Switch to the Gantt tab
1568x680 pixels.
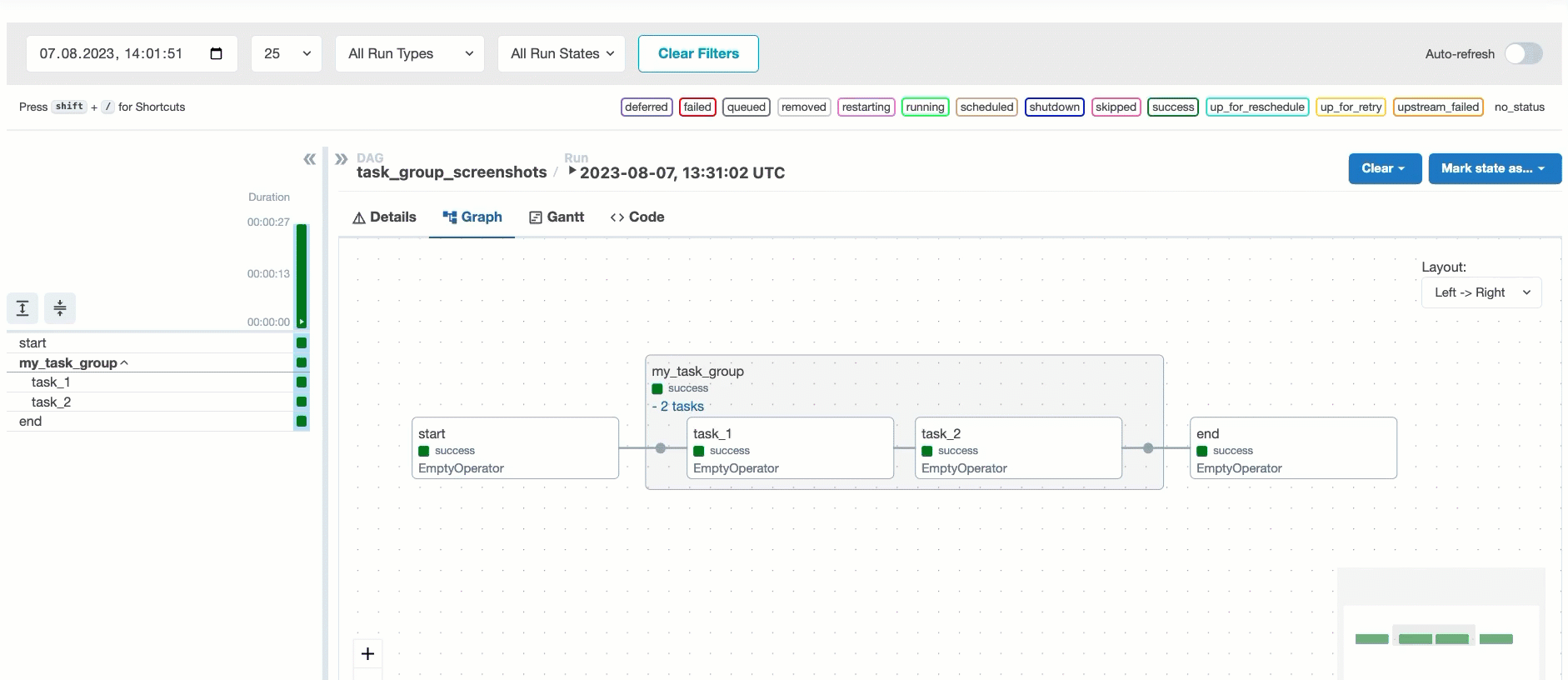[557, 217]
